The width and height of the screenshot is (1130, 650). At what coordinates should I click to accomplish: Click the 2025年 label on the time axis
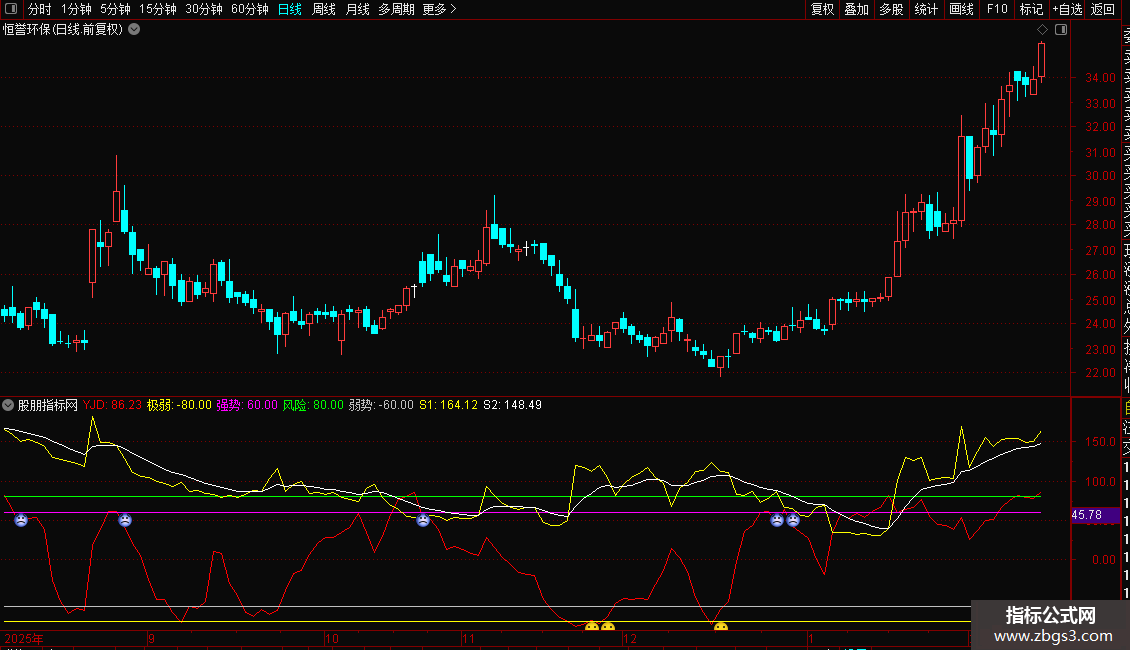[25, 637]
